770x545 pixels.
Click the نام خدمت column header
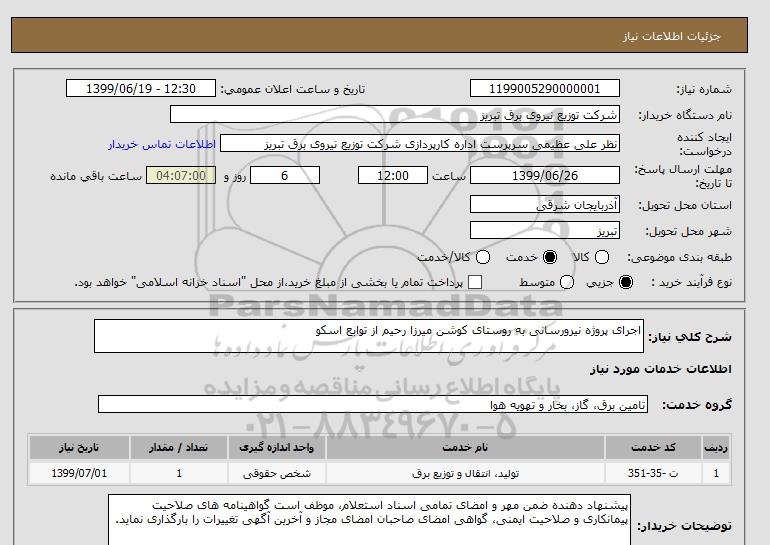click(465, 448)
